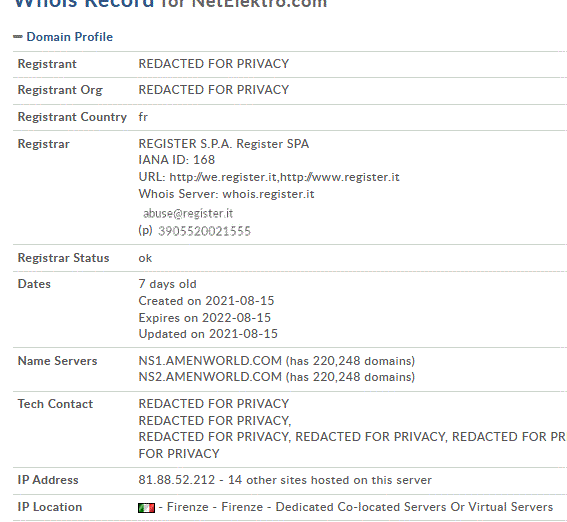
Task: Click the Registrant REDACTED FOR PRIVACY value
Action: point(214,64)
